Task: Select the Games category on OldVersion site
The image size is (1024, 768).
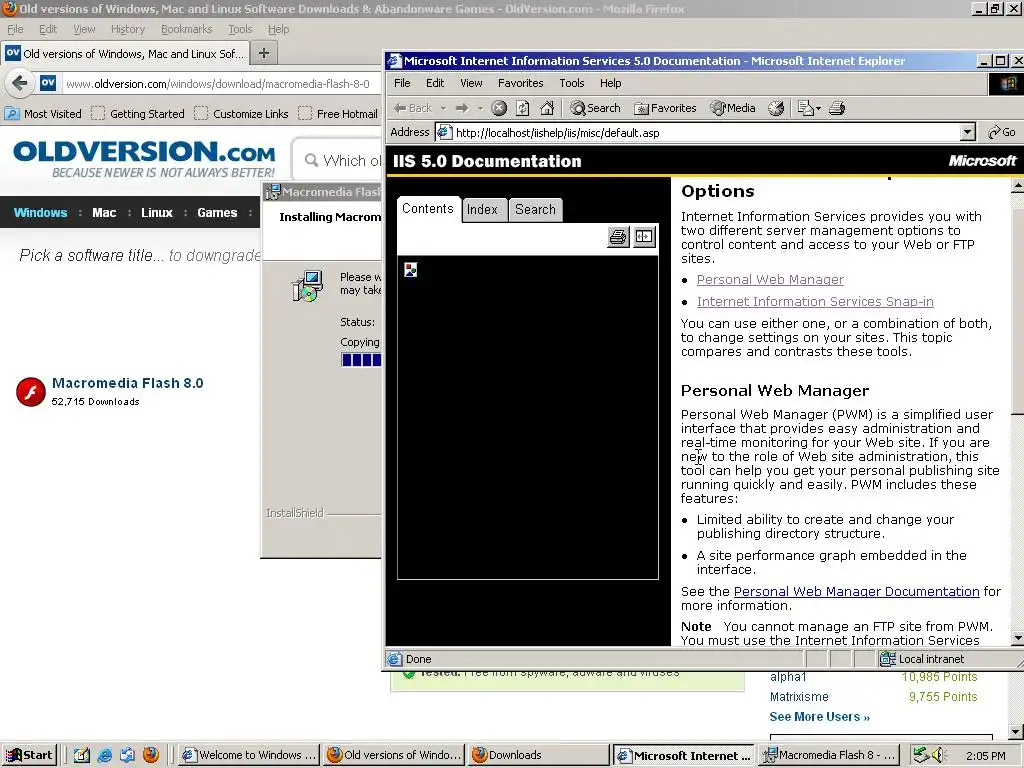Action: coord(217,213)
